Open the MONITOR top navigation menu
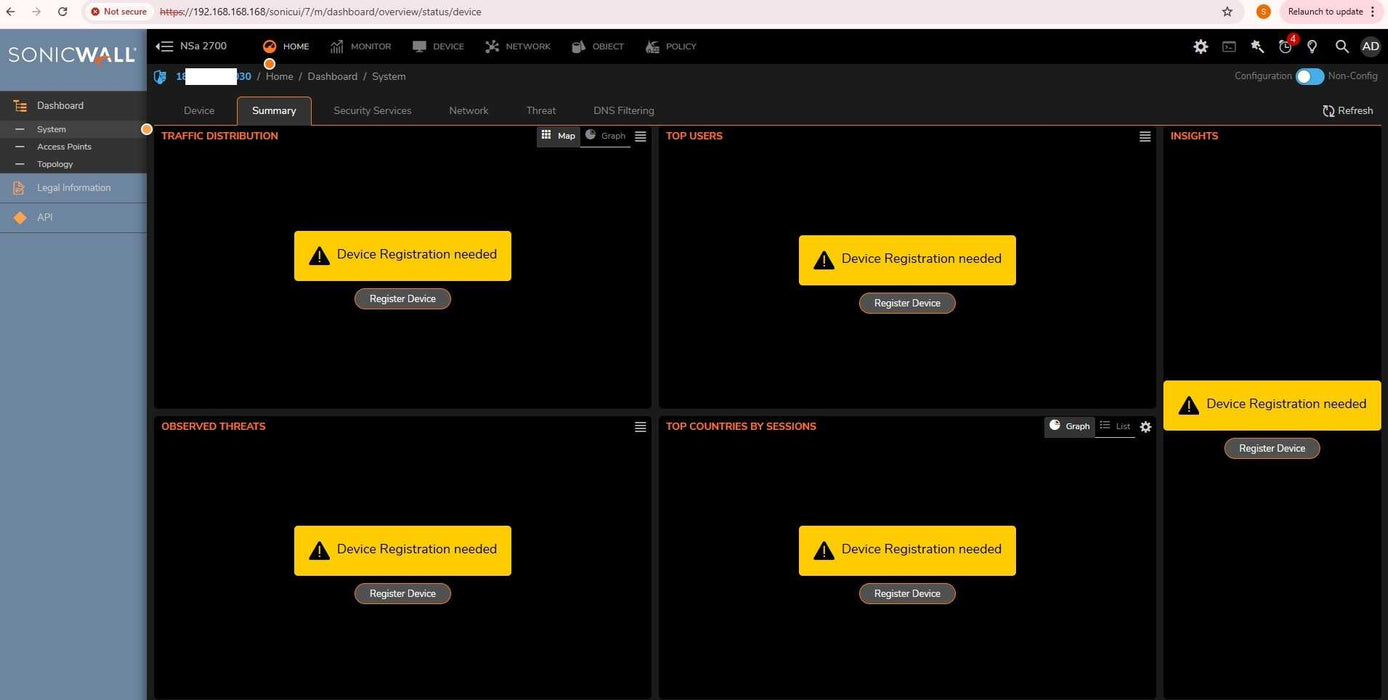Screen dimensions: 1388x700 360,47
